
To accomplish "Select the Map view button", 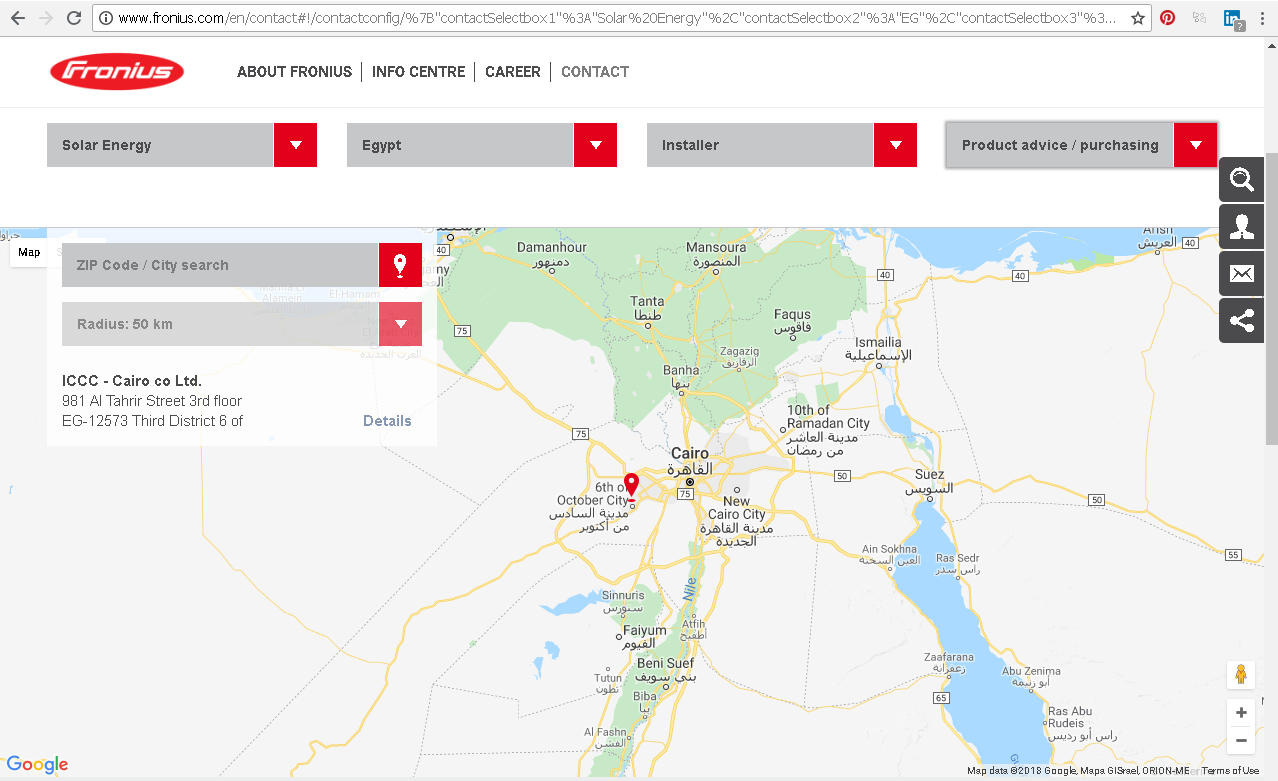I will (29, 252).
